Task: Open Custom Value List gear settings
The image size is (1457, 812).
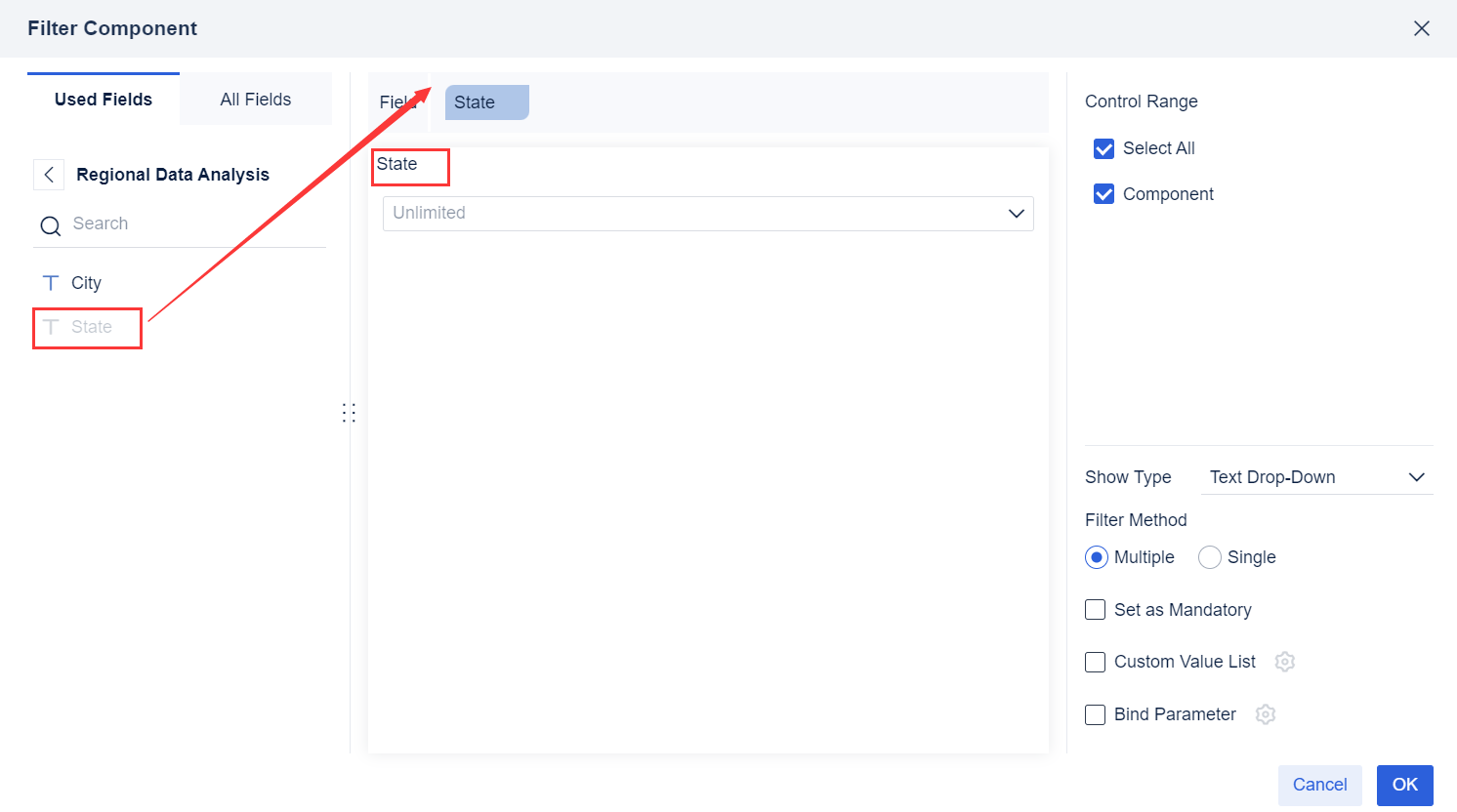Action: click(x=1285, y=662)
